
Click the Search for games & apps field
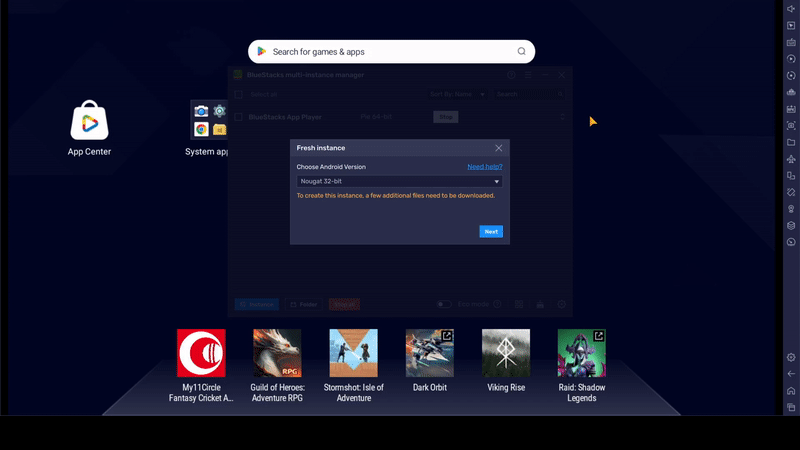(391, 52)
